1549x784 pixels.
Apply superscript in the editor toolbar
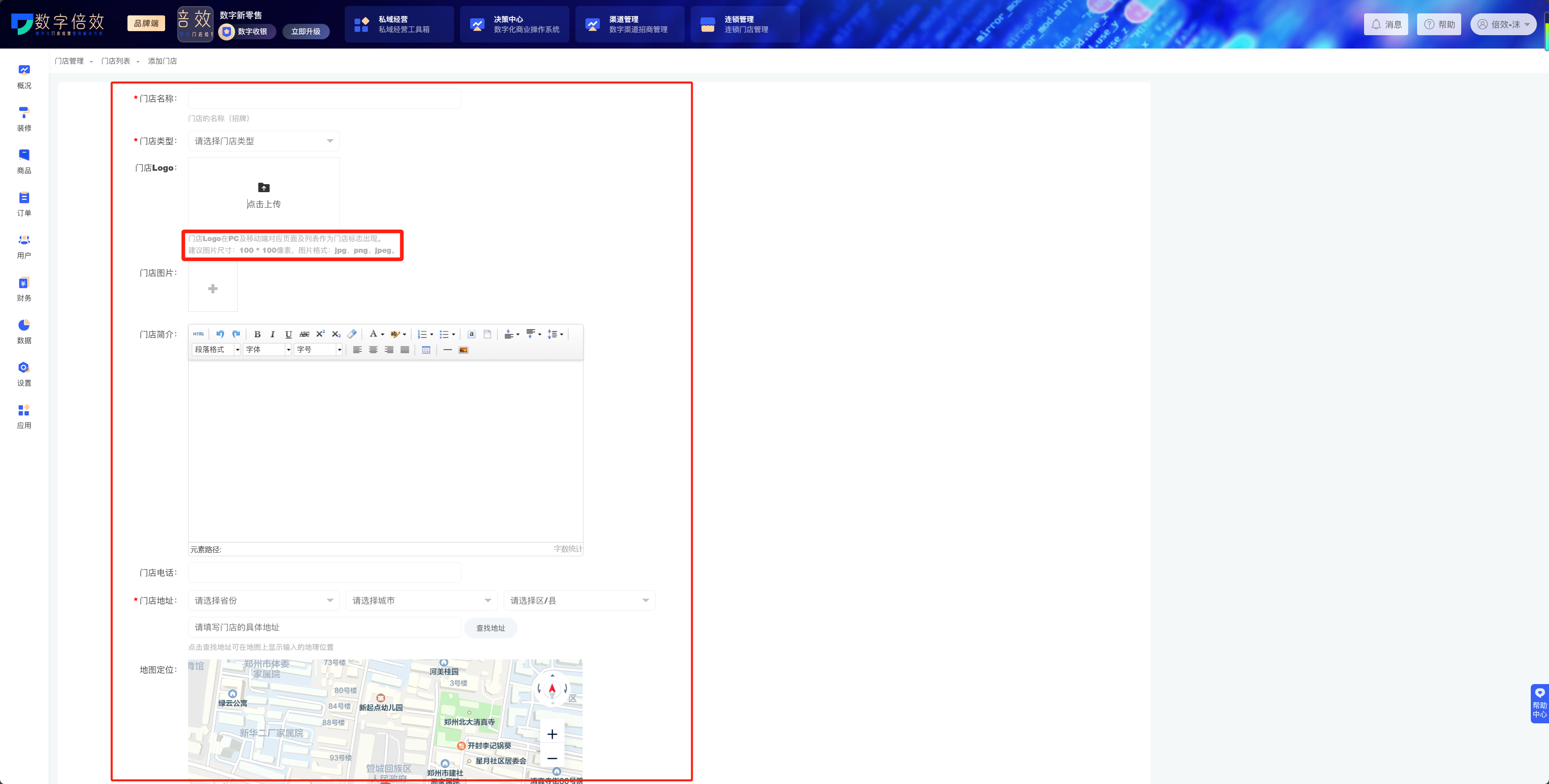[320, 334]
